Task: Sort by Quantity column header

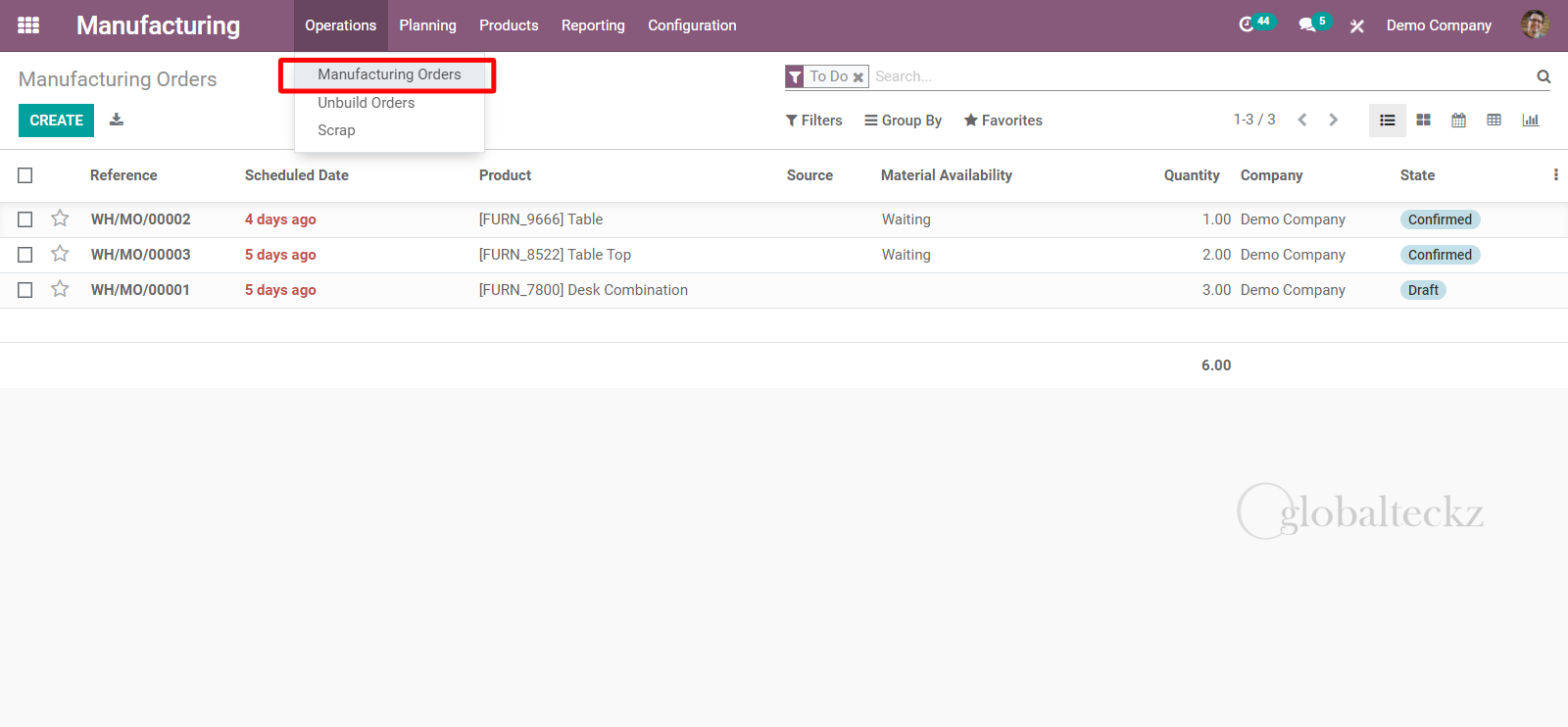Action: (1192, 175)
